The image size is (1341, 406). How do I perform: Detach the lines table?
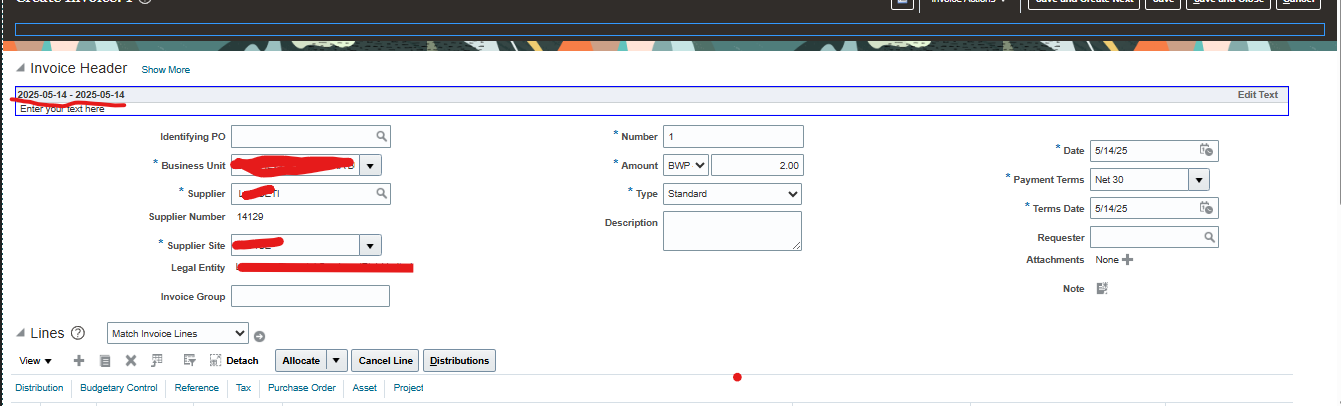[x=234, y=360]
